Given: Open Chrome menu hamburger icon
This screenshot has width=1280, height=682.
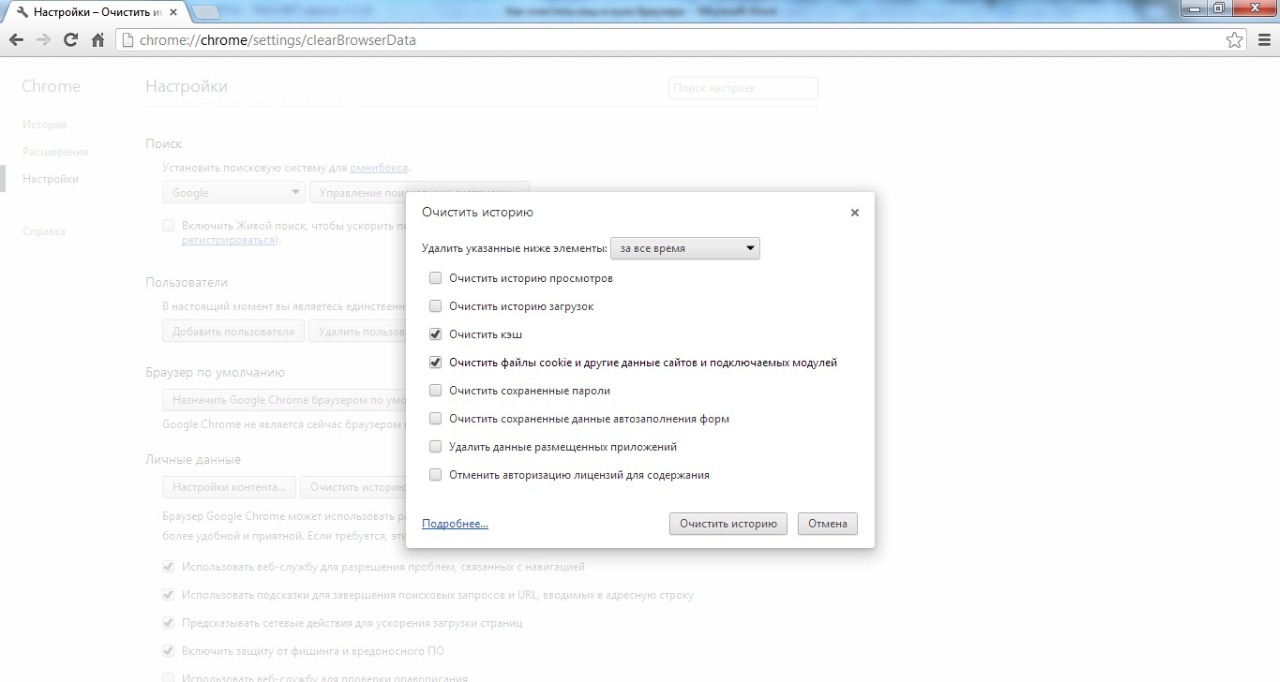Looking at the screenshot, I should [x=1263, y=40].
